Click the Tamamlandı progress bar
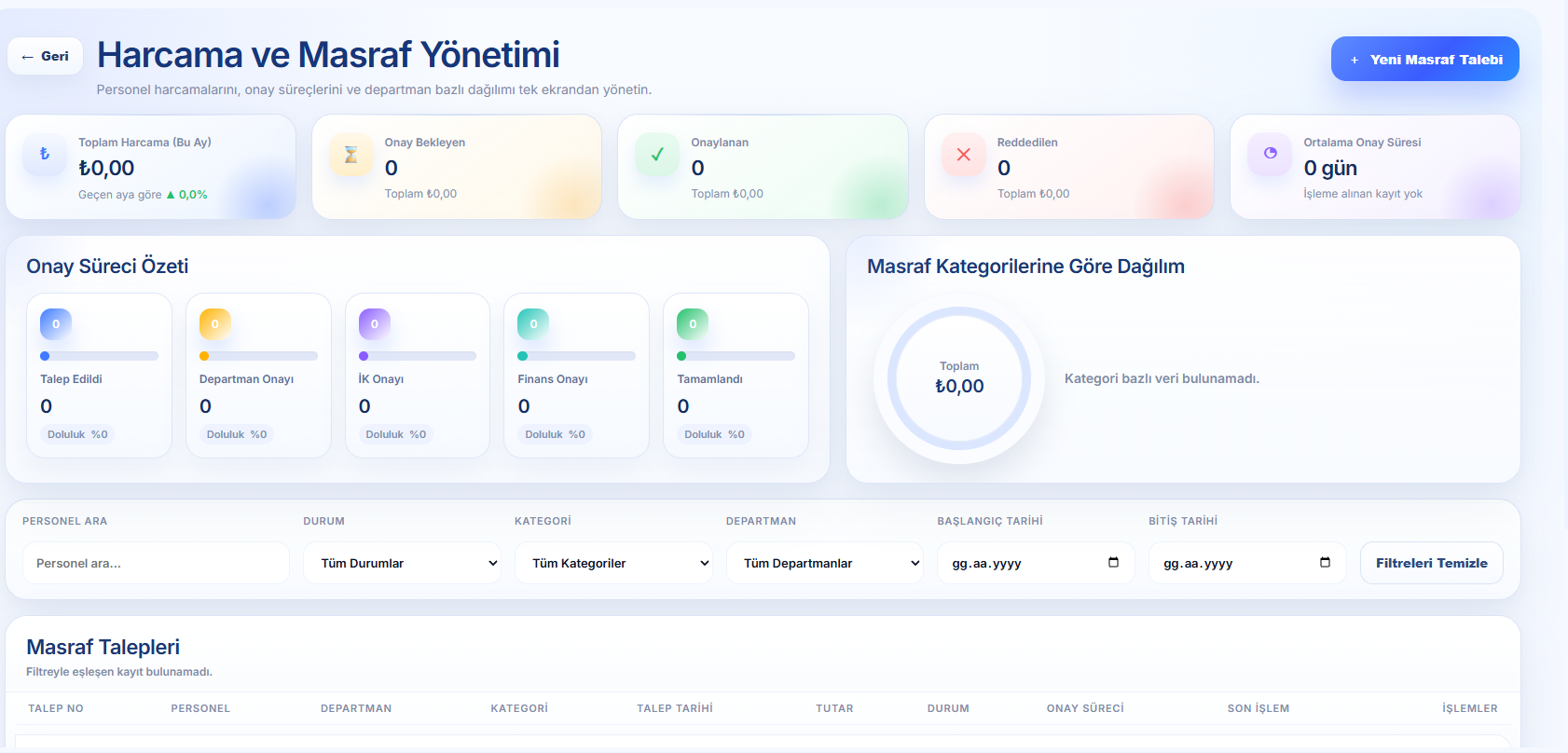Viewport: 1568px width, 753px height. tap(736, 356)
